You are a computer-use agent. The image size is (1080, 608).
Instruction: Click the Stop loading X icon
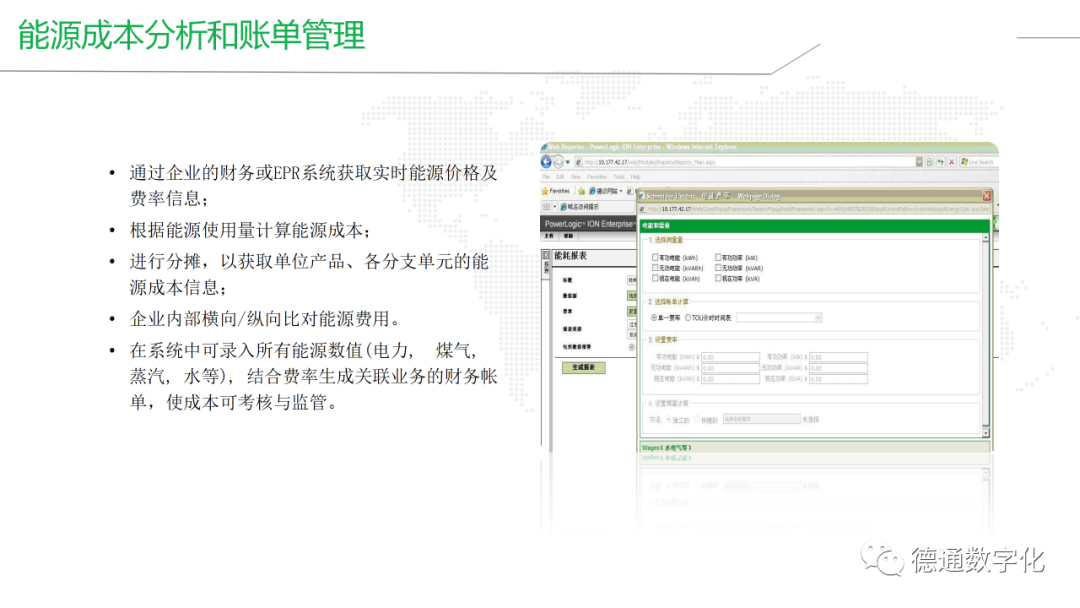pos(953,162)
